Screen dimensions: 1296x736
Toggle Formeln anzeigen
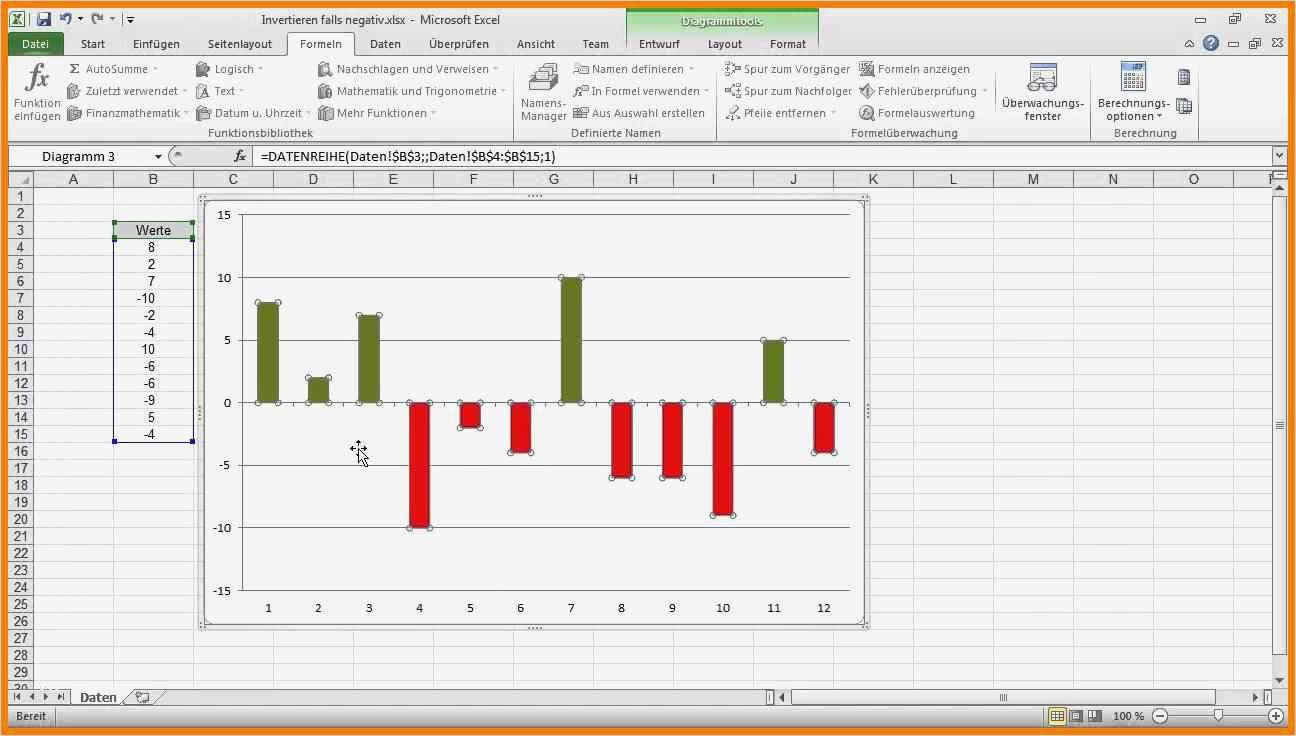[x=915, y=69]
